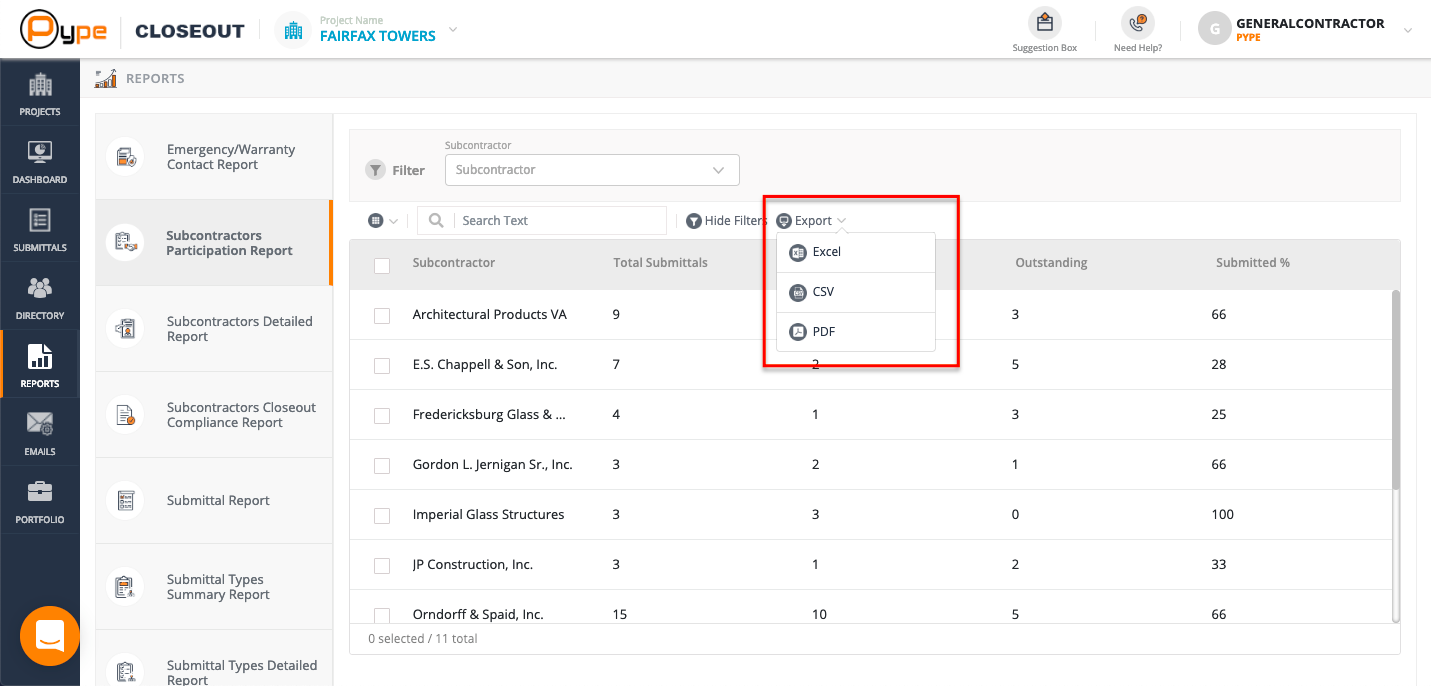Click the Suggestion Box icon
Screen dimensions: 1431x686
tap(1044, 23)
